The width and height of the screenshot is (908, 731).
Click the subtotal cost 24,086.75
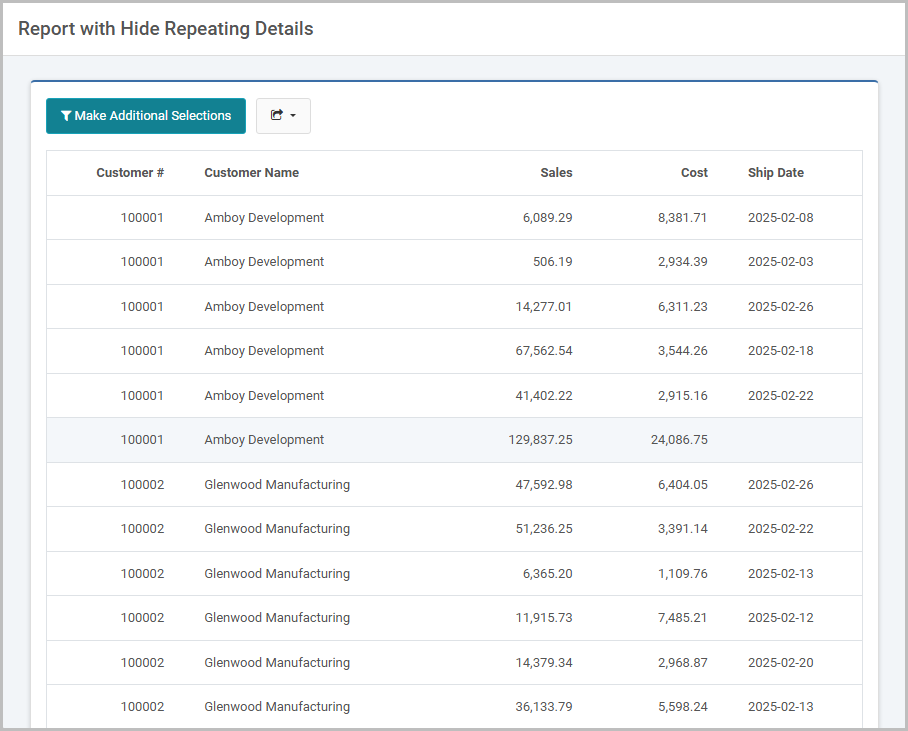[679, 440]
